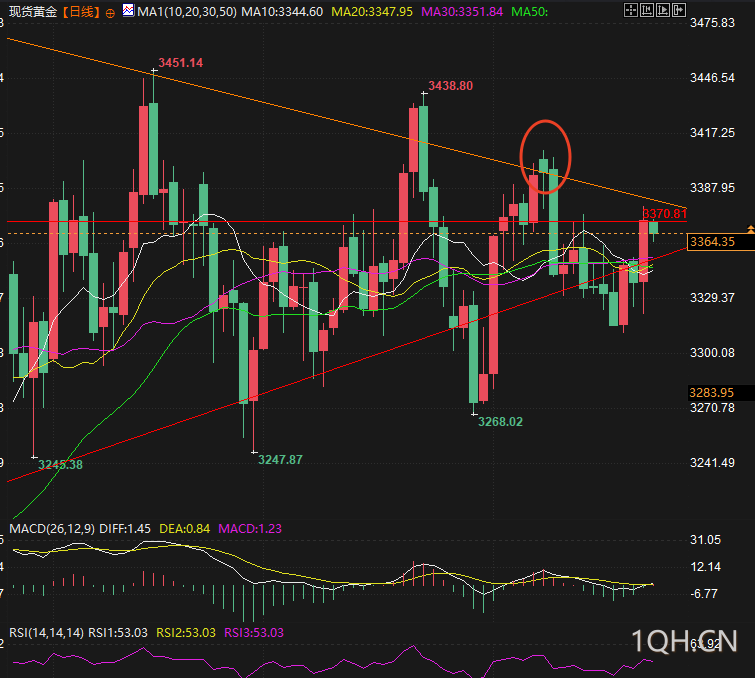Screen dimensions: 755x678
Task: Click the crosshair cursor icon in top toolbar
Action: [x=631, y=10]
